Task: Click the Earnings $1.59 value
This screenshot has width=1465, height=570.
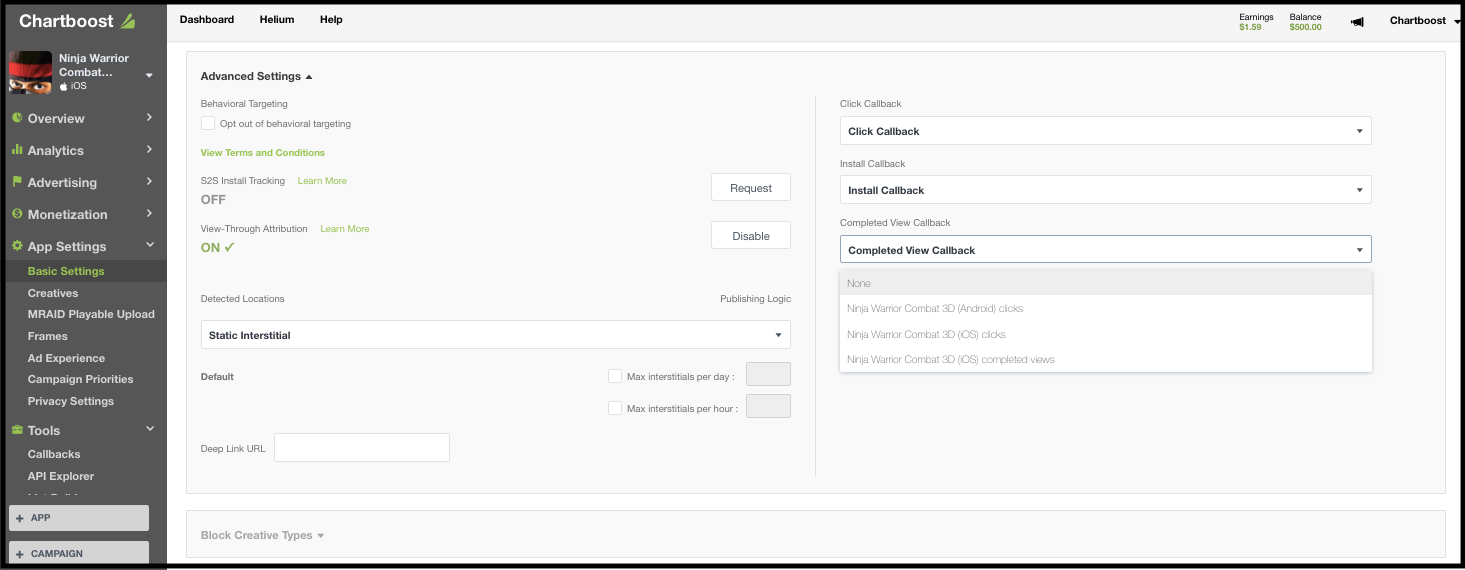Action: coord(1250,27)
